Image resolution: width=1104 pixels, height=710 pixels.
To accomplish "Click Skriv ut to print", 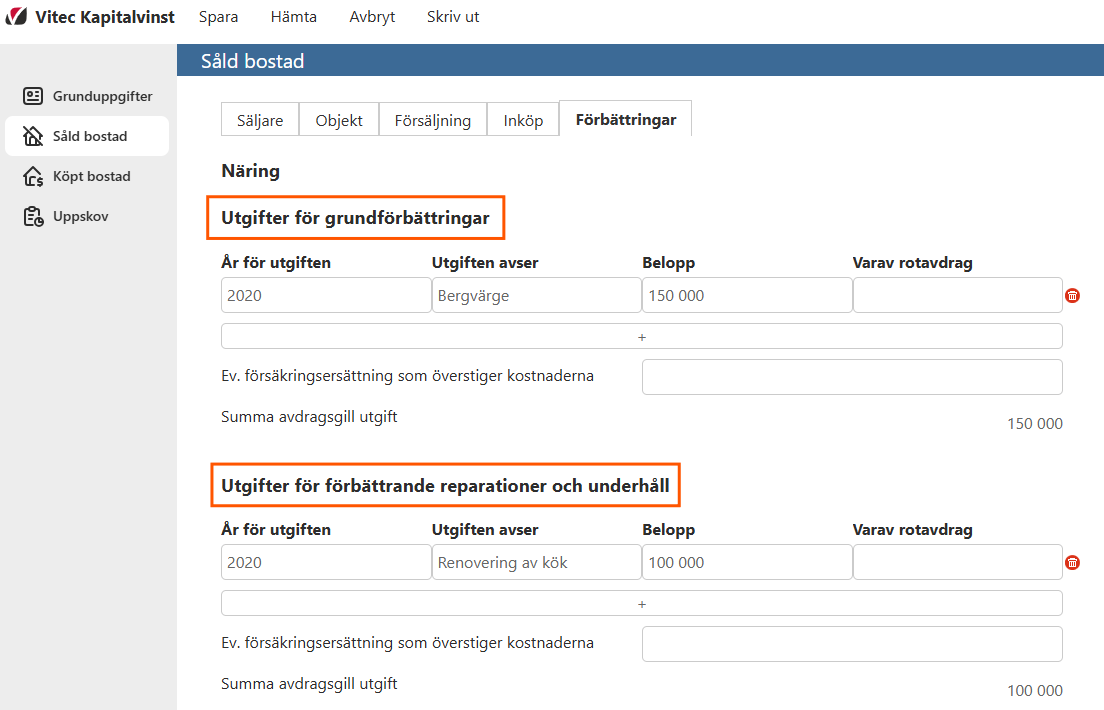I will pyautogui.click(x=452, y=16).
